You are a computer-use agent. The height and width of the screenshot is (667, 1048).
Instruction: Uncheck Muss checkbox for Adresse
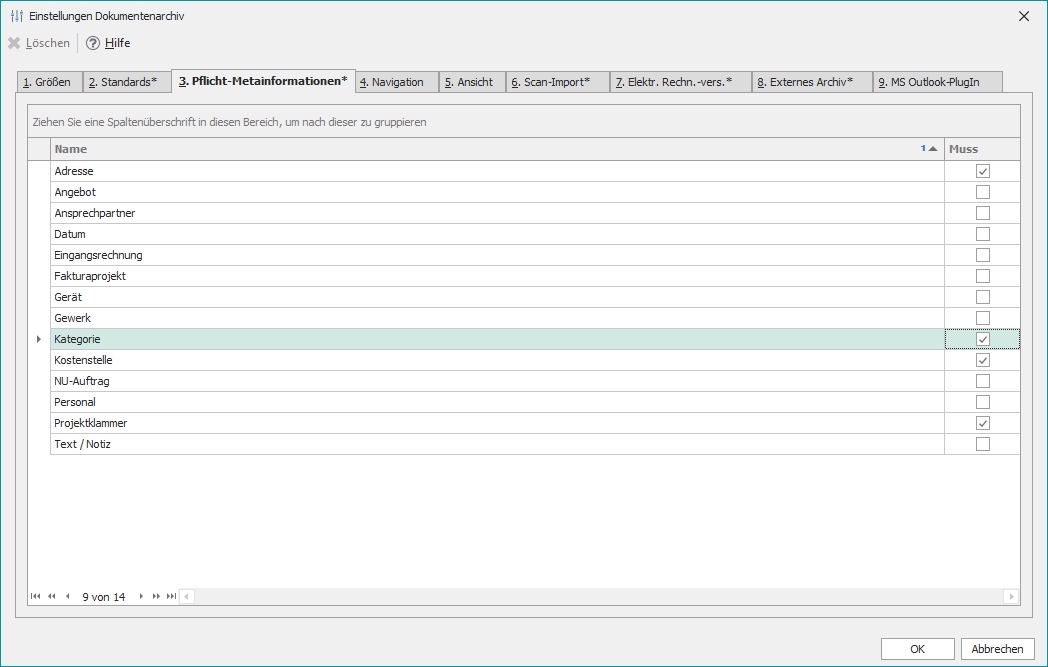click(982, 171)
